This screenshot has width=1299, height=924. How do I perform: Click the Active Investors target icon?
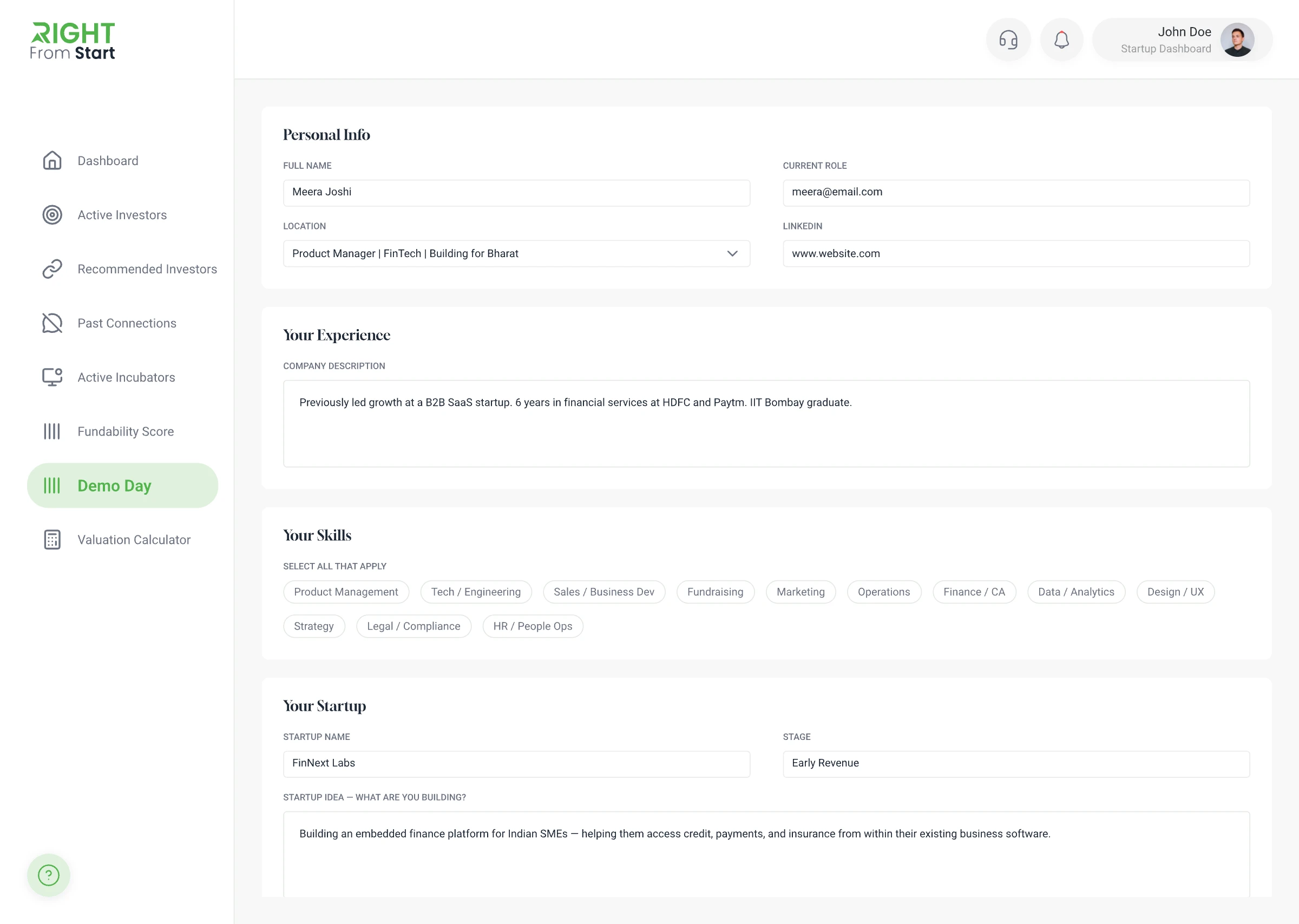click(53, 215)
